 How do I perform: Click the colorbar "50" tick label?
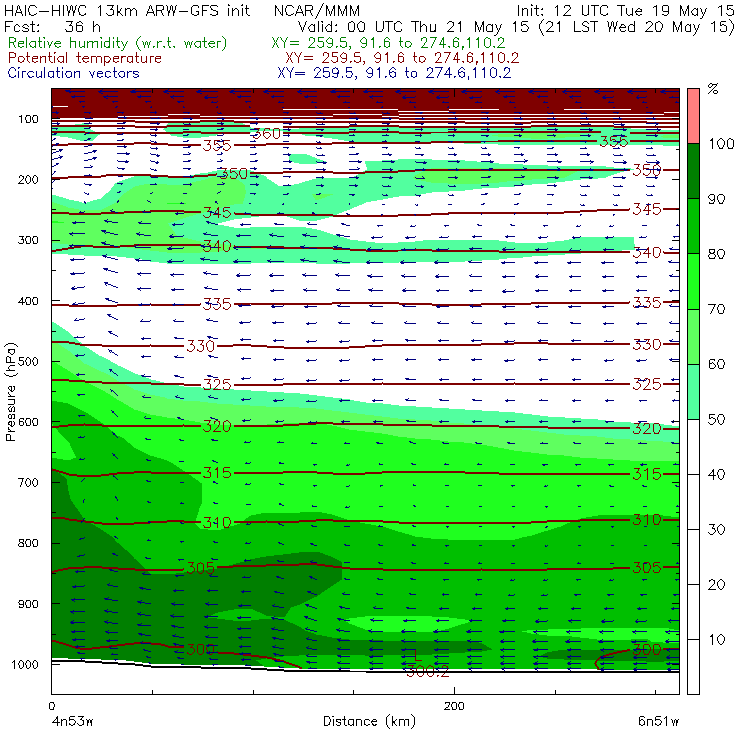(716, 420)
